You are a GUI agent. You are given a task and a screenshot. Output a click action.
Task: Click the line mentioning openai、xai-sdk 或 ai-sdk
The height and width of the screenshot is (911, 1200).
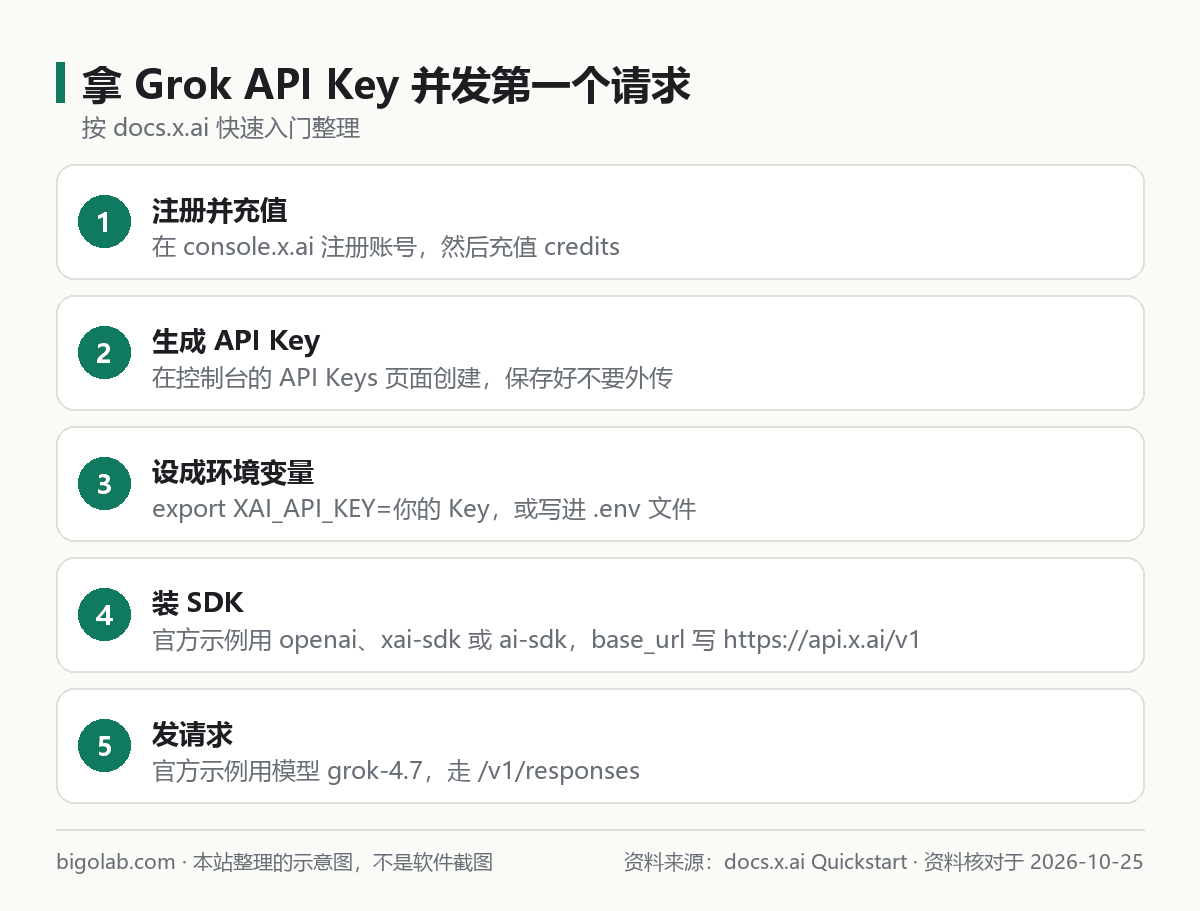tap(536, 639)
